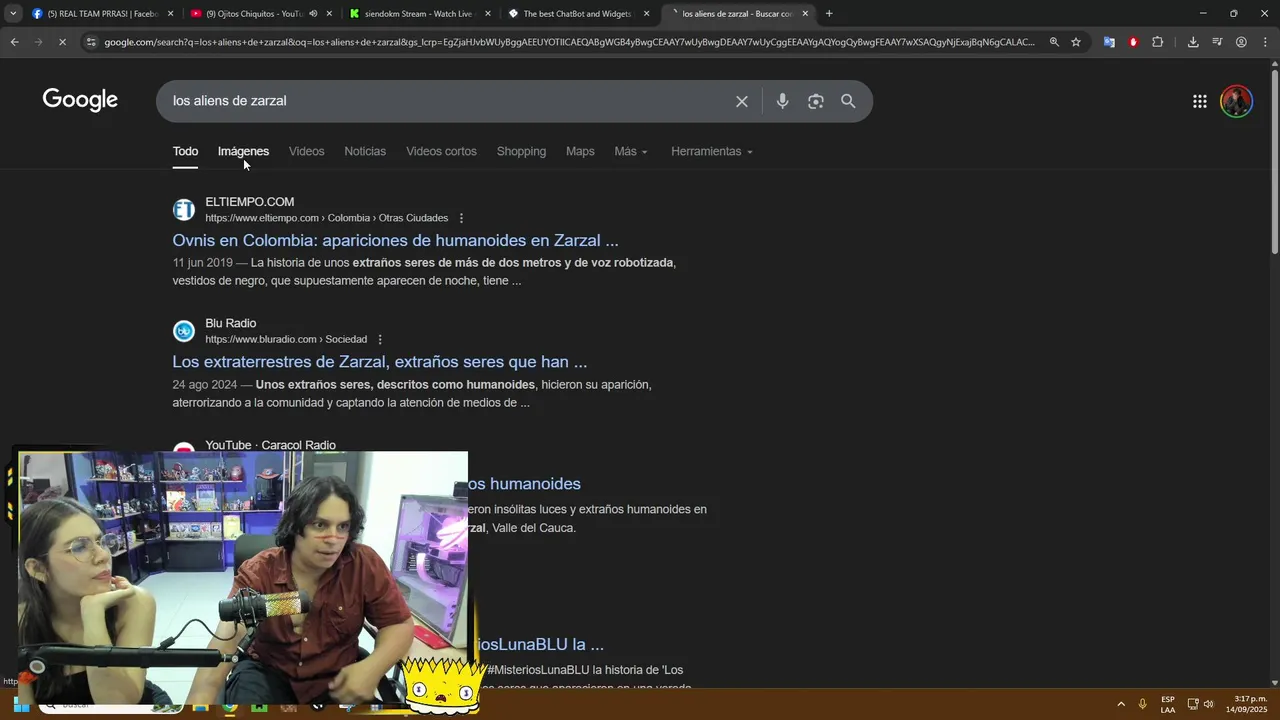This screenshot has height=720, width=1280.
Task: Open the eltiempo.com URL breadcrumb
Action: tap(326, 218)
